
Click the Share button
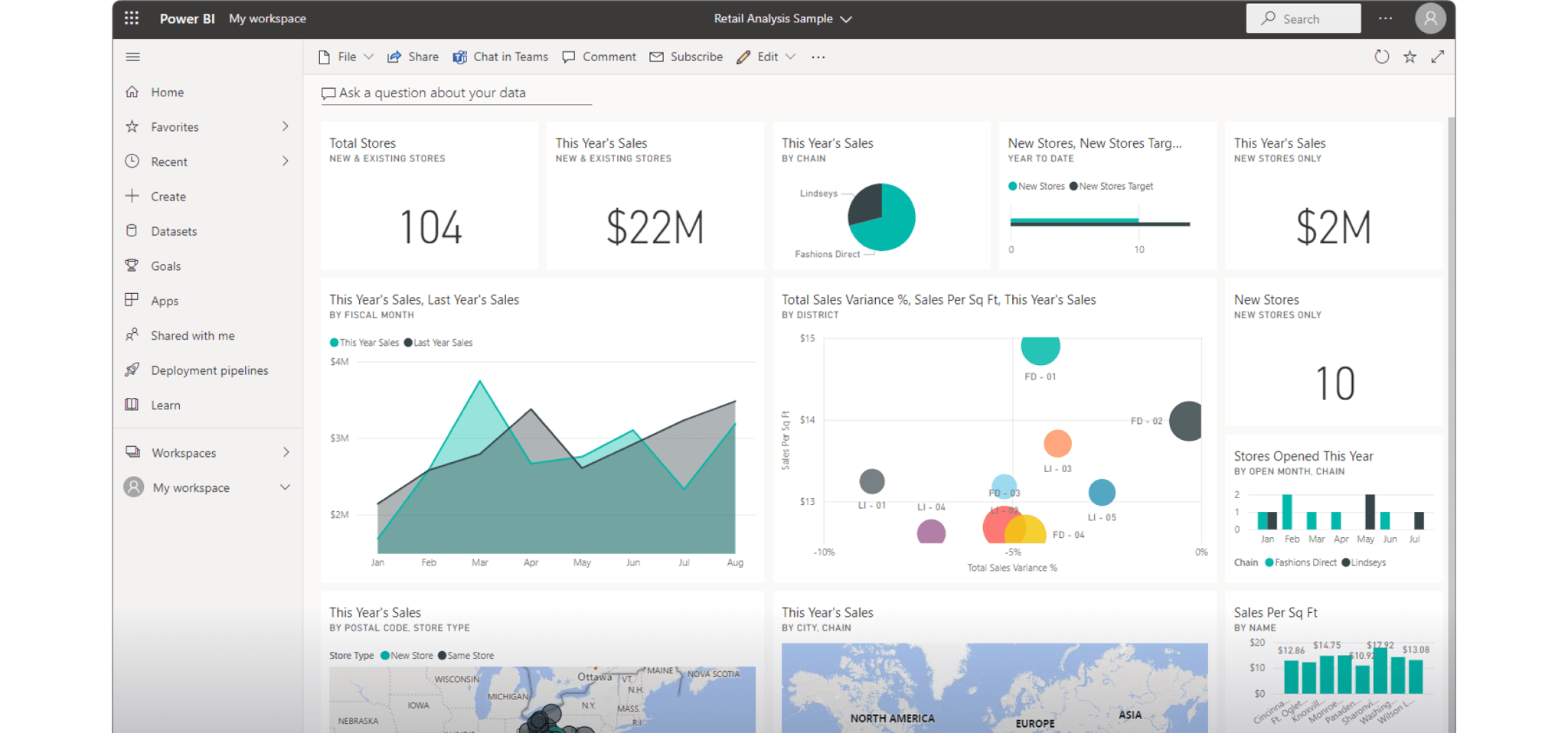point(413,57)
